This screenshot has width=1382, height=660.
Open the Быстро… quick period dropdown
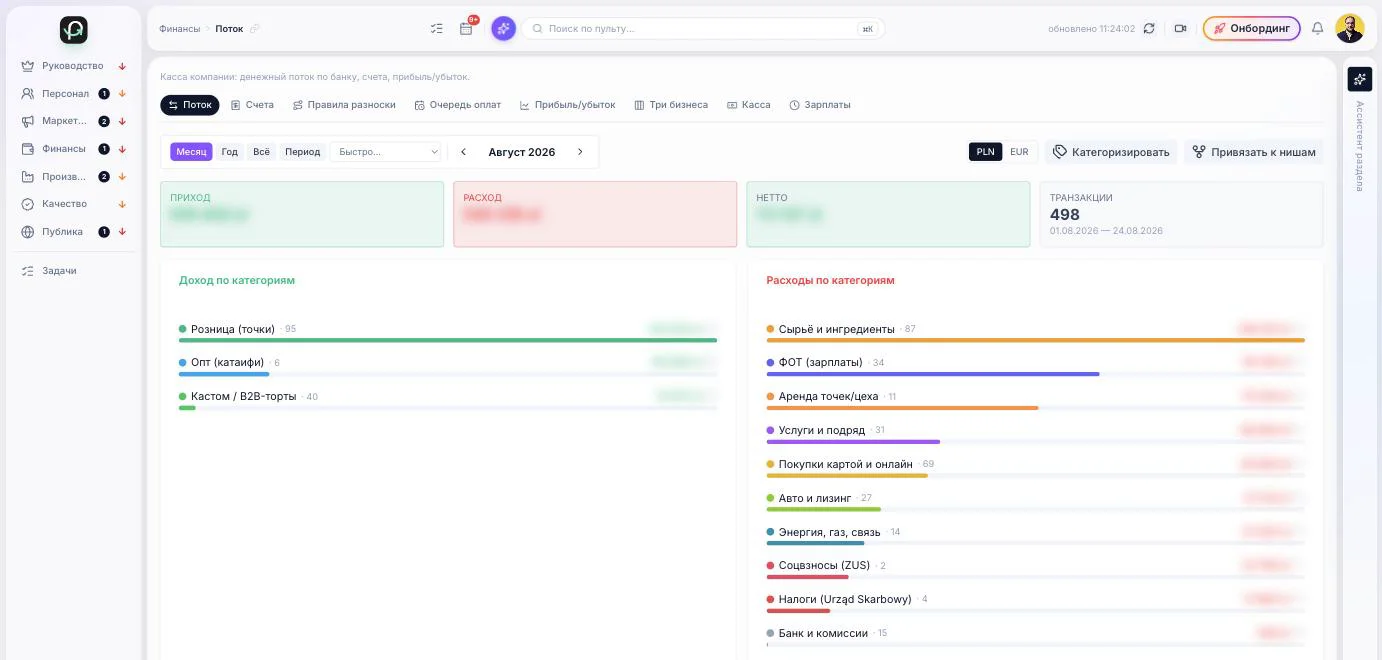[386, 152]
